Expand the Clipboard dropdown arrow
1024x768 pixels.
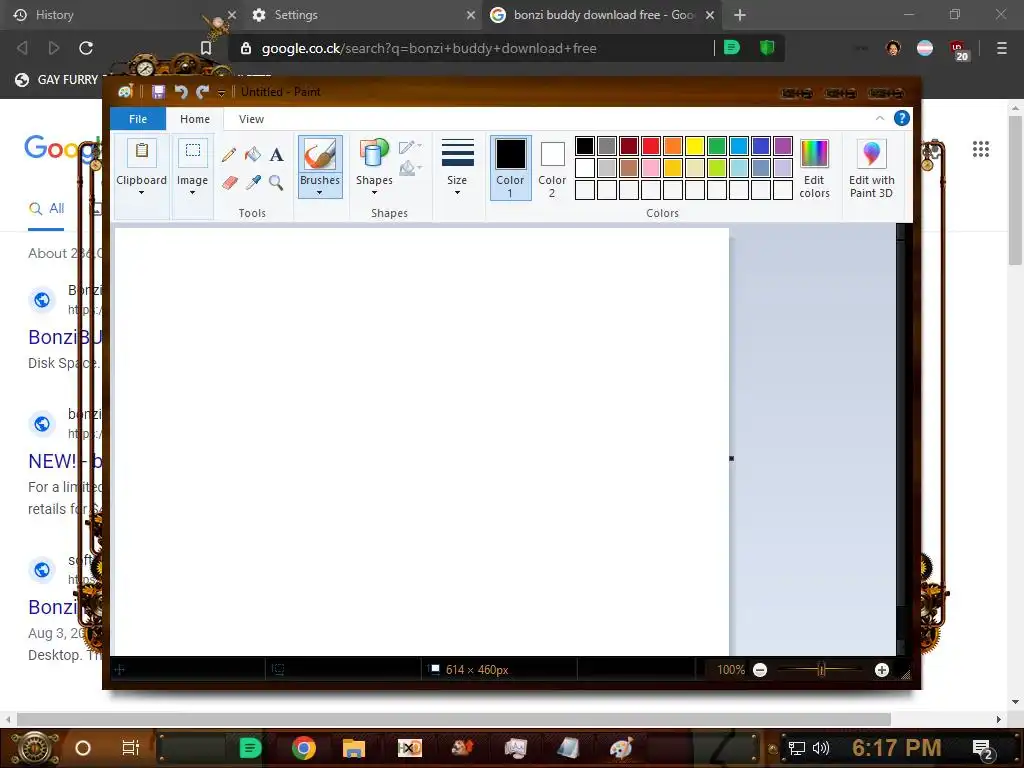point(141,193)
